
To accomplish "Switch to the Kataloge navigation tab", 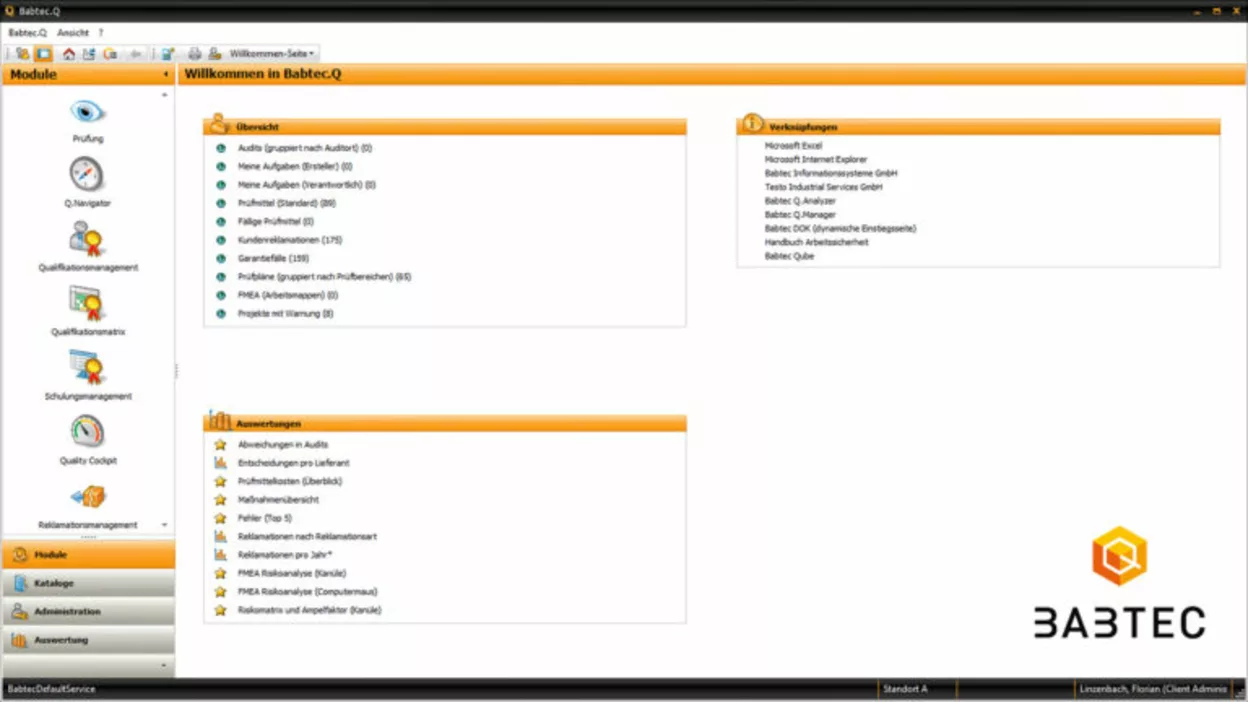I will pyautogui.click(x=88, y=583).
